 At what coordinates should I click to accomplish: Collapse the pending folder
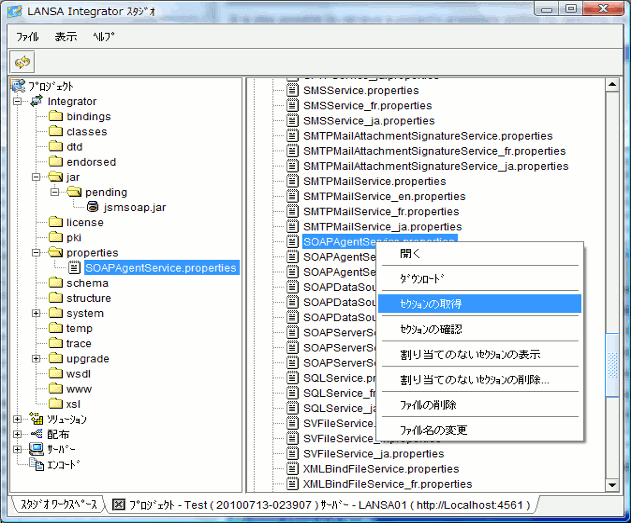click(x=55, y=192)
